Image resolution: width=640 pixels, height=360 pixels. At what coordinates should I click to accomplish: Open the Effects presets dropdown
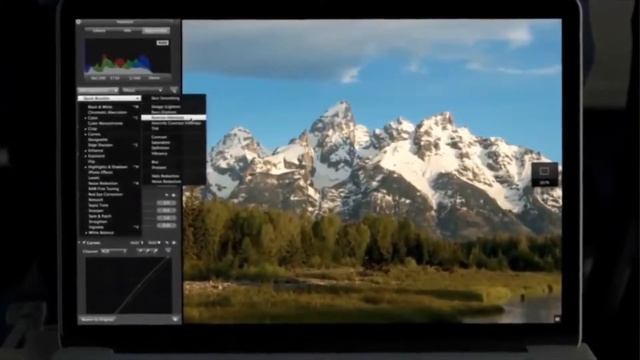tap(142, 90)
